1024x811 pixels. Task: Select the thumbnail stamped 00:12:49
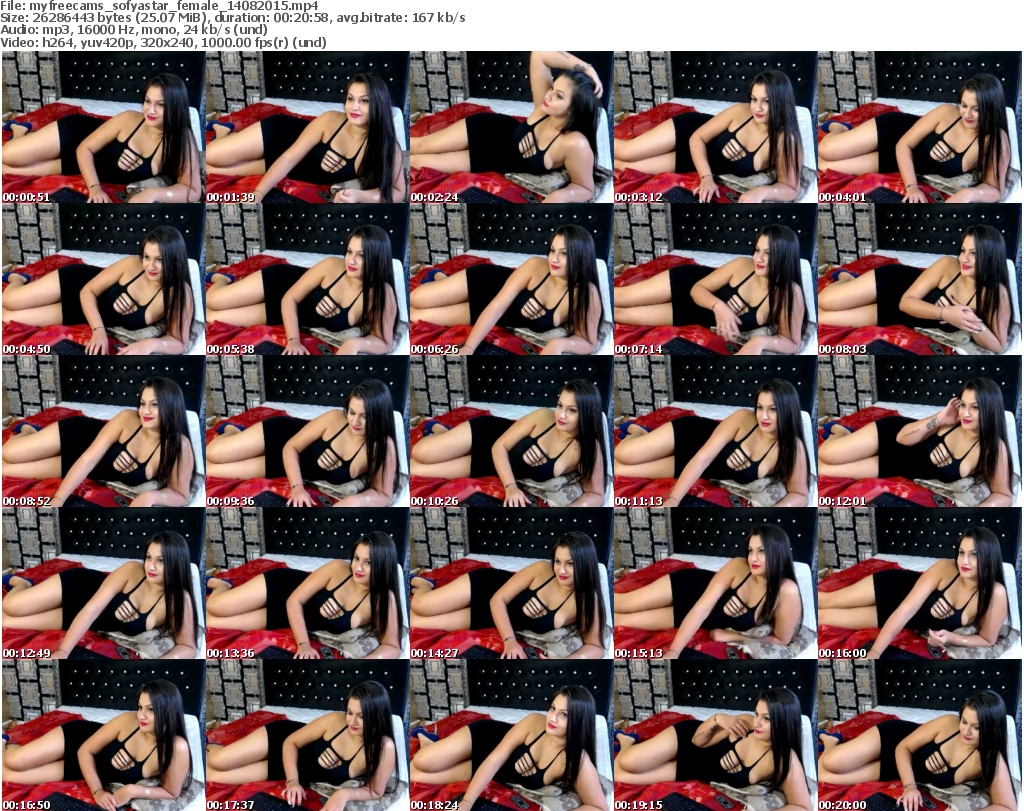coord(103,584)
